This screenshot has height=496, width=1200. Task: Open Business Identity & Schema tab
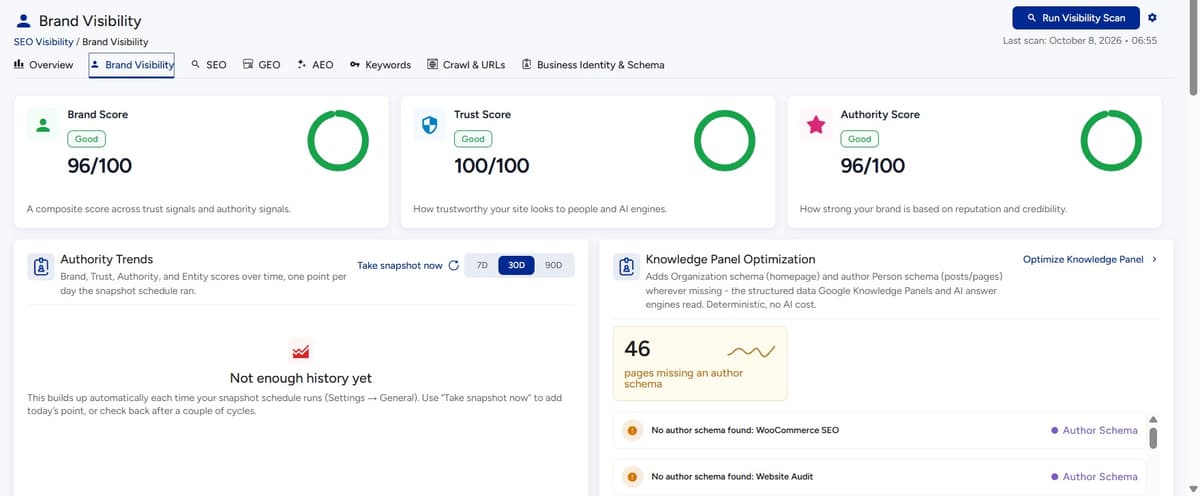[x=592, y=64]
